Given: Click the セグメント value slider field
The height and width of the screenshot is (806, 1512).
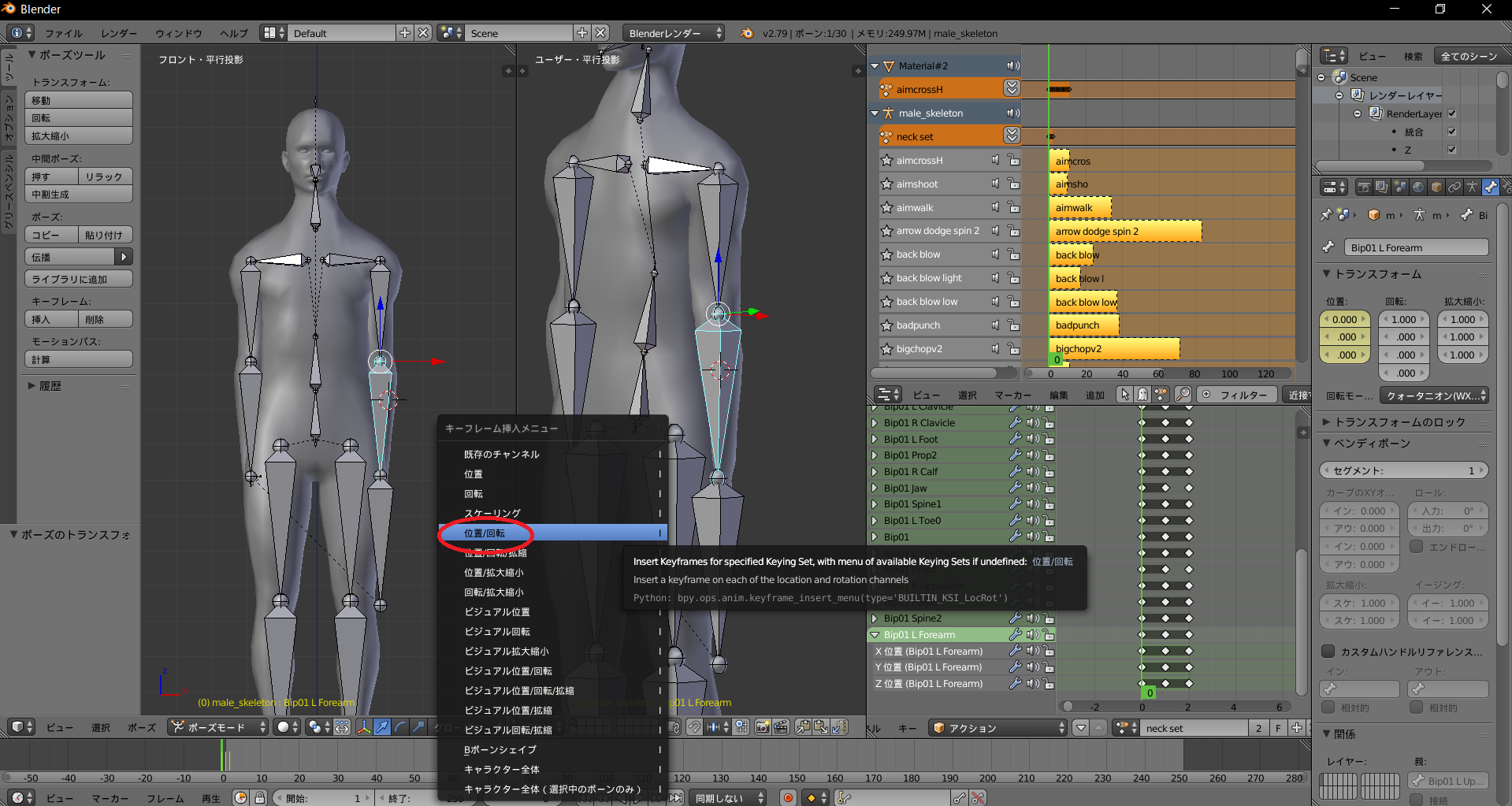Looking at the screenshot, I should point(1403,470).
